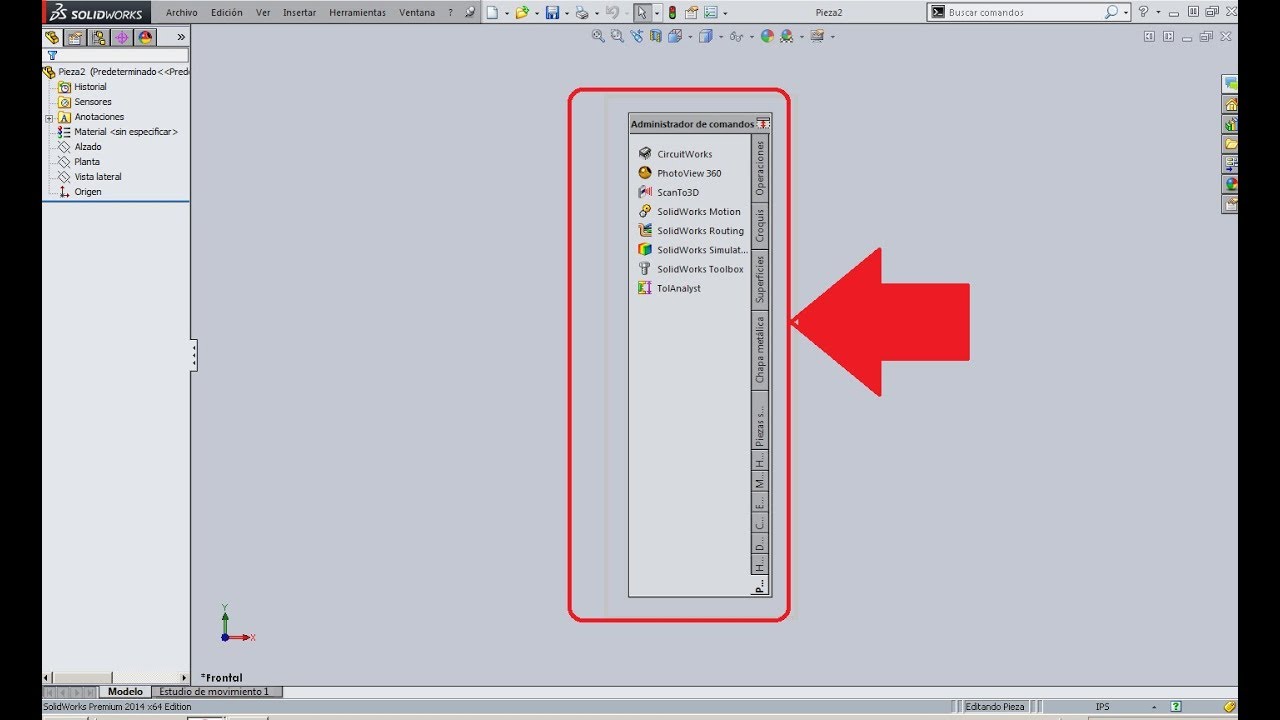Viewport: 1280px width, 720px height.
Task: Open the Herramientas menu
Action: click(x=357, y=13)
